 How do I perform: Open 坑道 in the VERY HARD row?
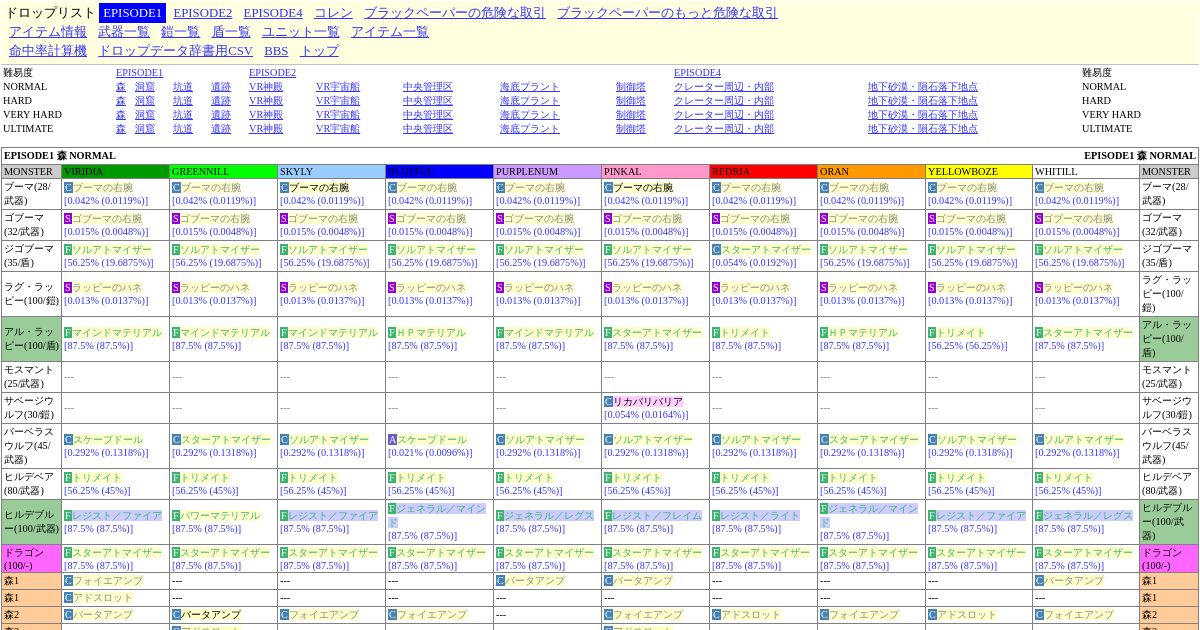183,115
